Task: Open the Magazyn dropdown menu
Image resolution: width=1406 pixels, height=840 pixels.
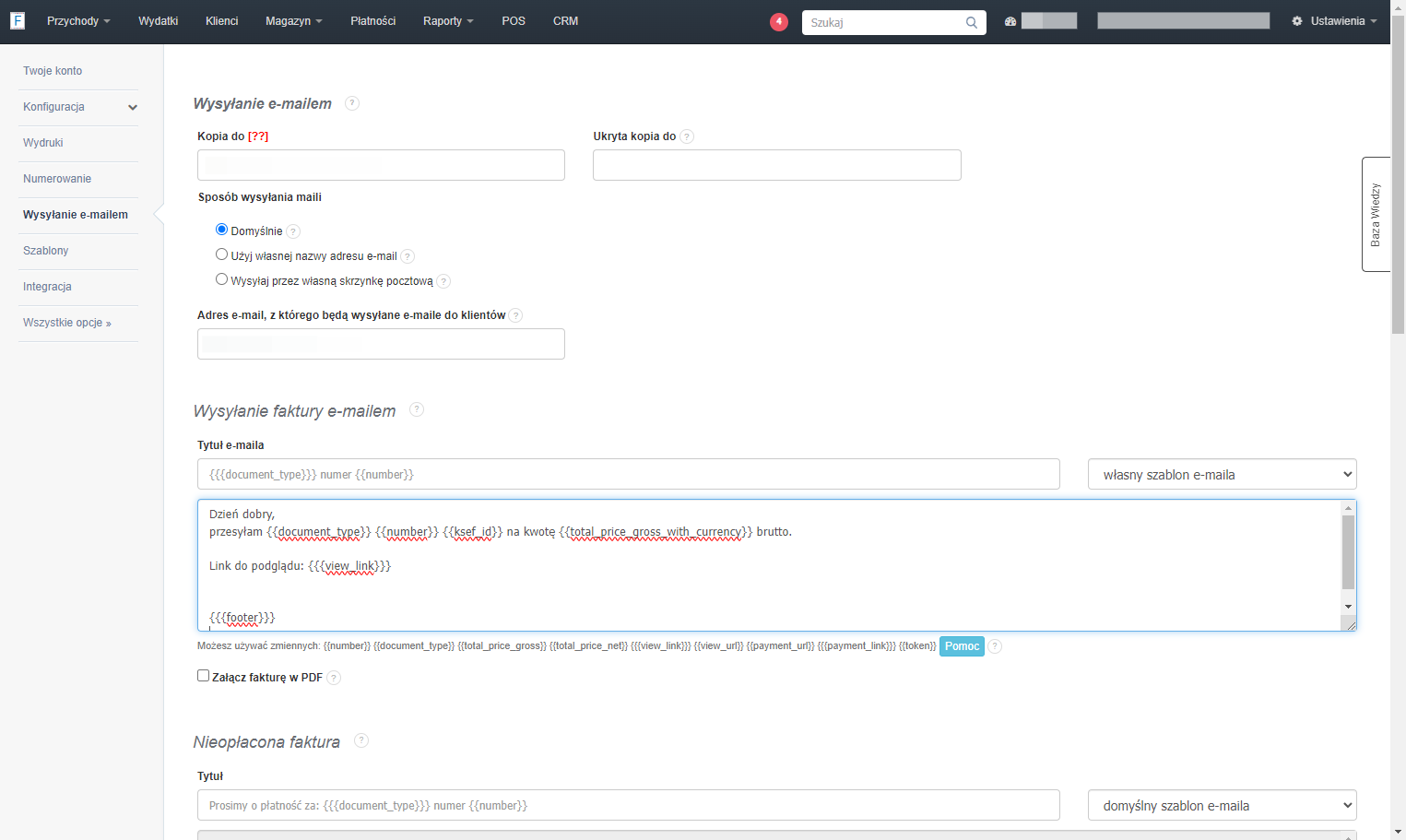Action: point(293,21)
